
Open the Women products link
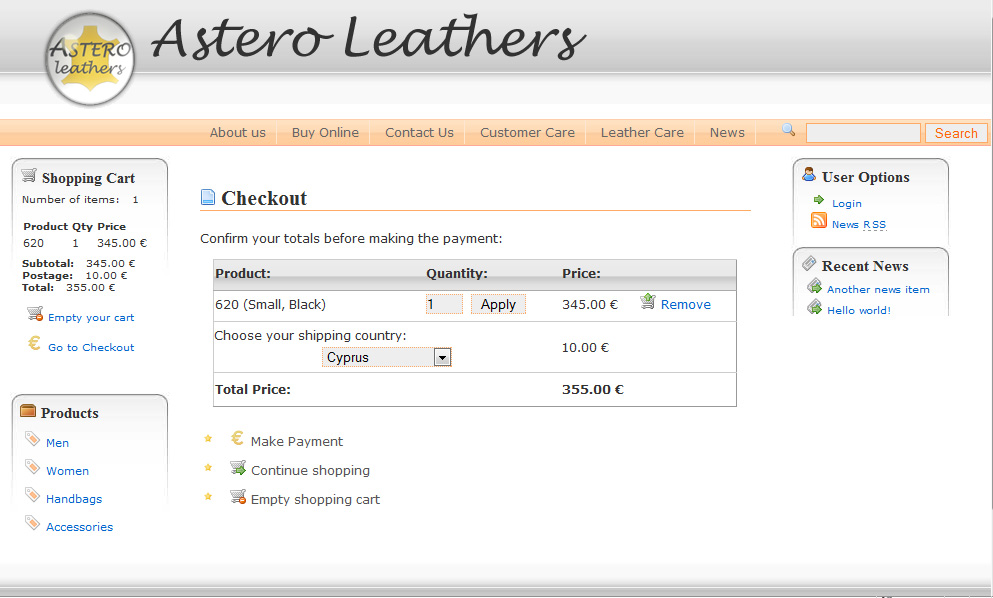(67, 471)
